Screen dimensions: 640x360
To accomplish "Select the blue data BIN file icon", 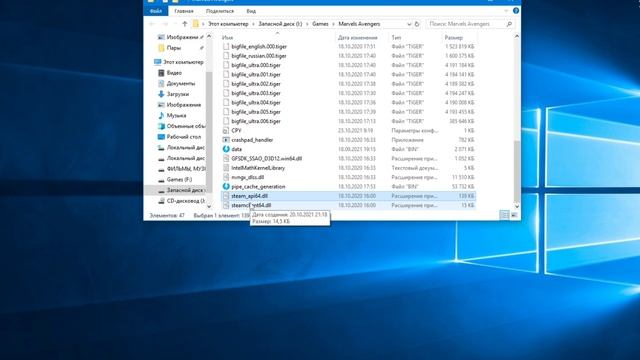I will tap(226, 149).
